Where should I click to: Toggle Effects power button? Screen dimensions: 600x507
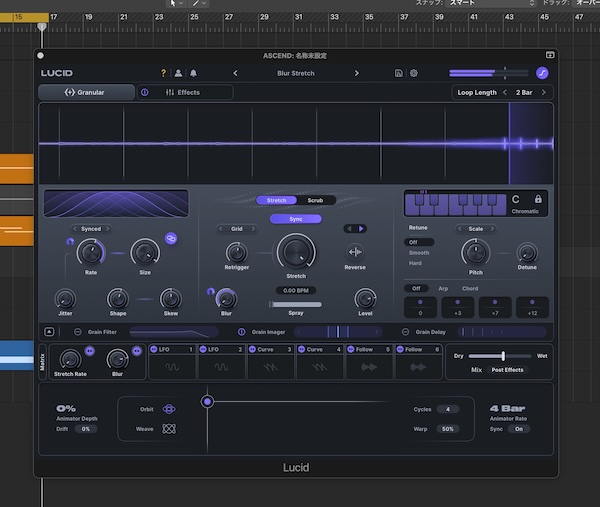coord(145,92)
